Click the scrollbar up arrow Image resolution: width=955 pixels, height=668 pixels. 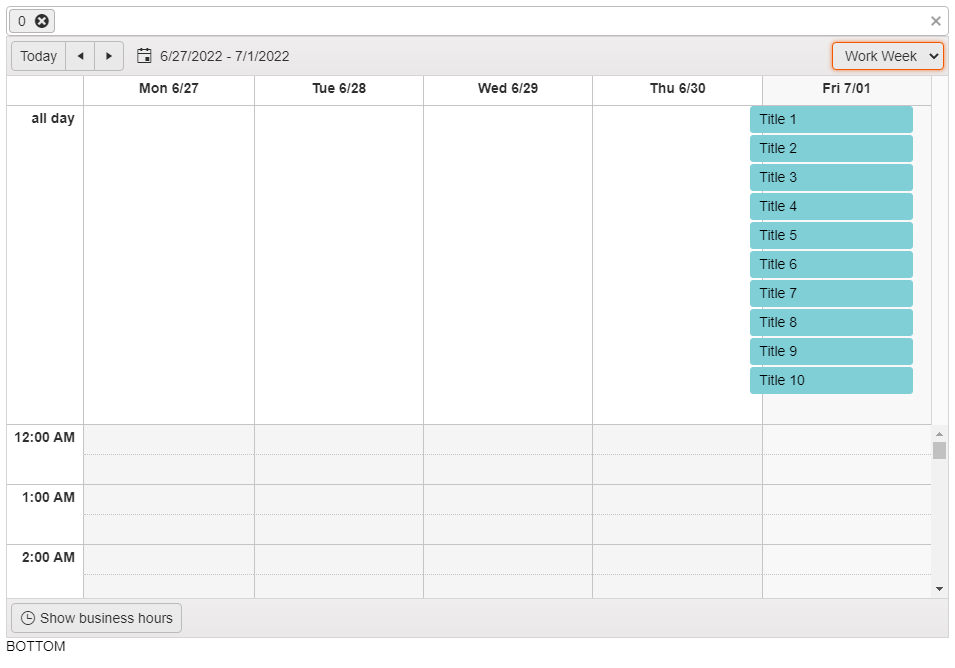coord(939,434)
